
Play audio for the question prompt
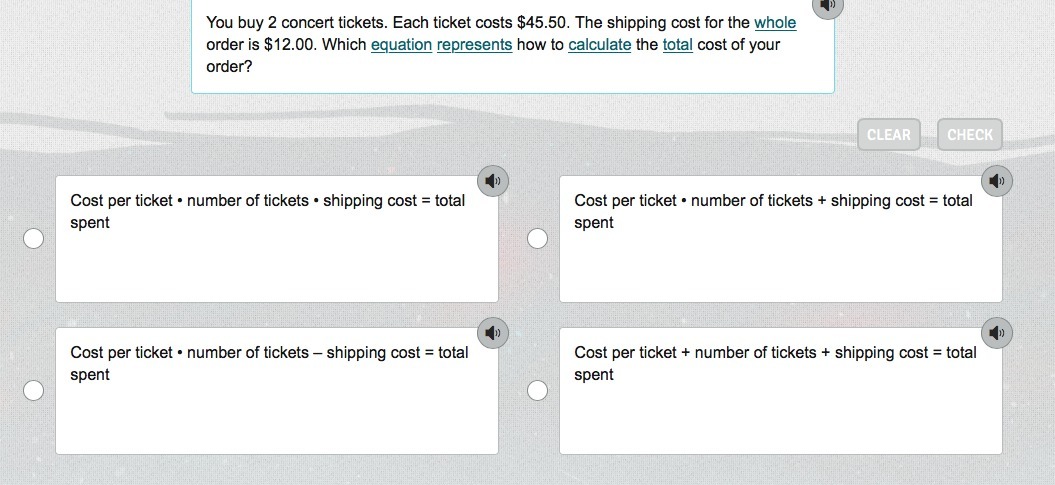[826, 6]
